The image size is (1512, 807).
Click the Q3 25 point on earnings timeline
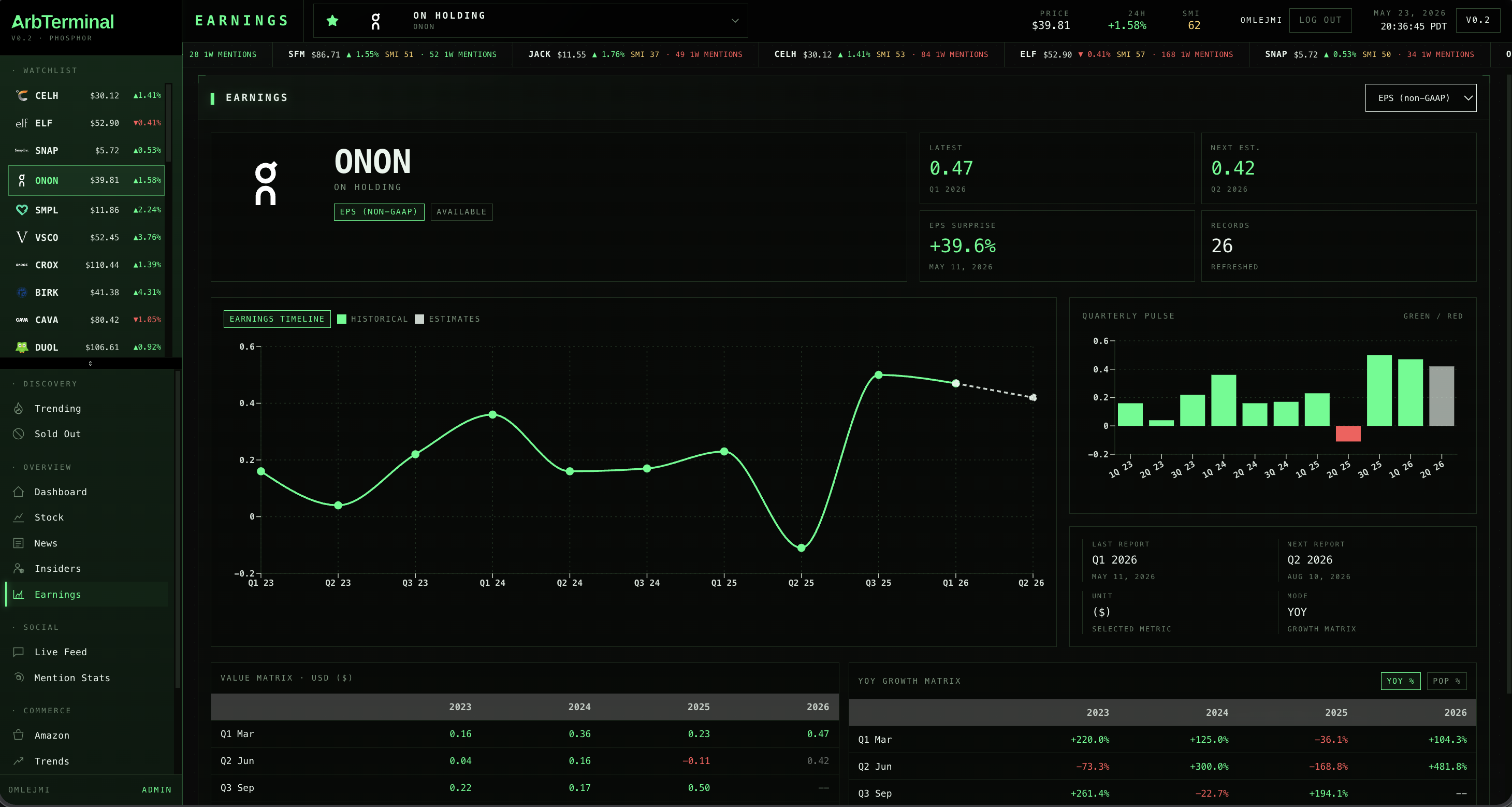878,374
